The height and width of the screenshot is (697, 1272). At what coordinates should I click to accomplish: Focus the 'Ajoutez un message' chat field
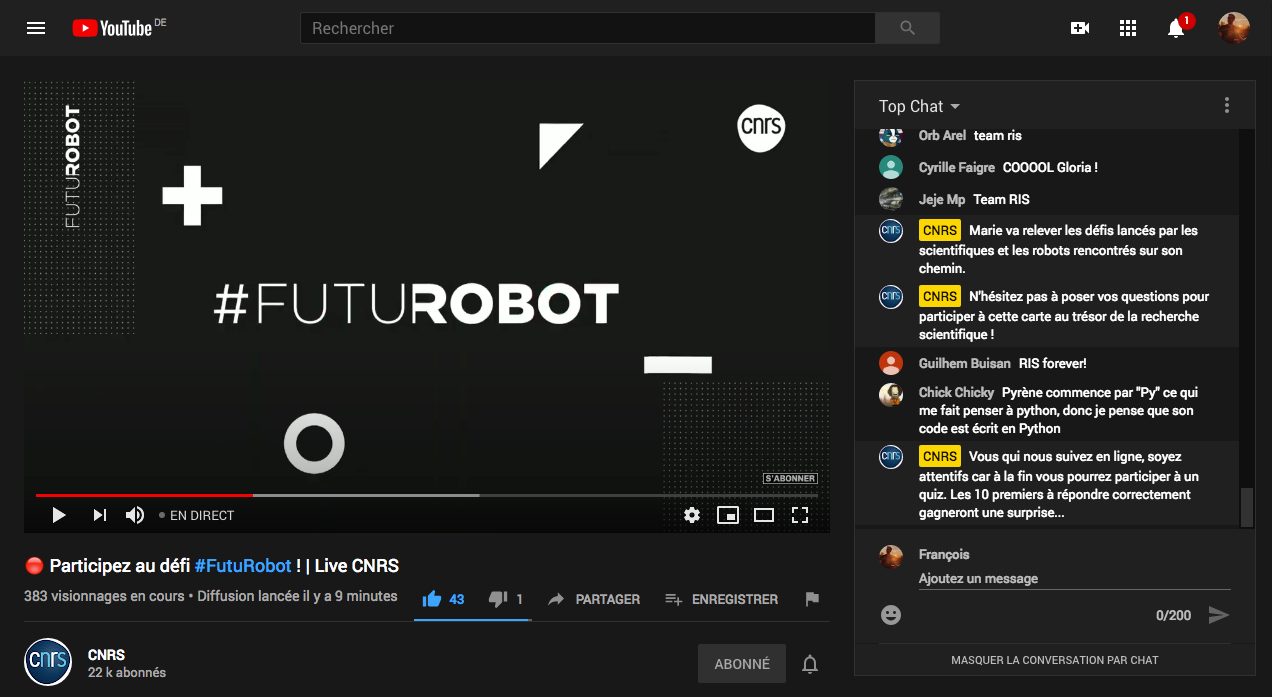click(1075, 579)
